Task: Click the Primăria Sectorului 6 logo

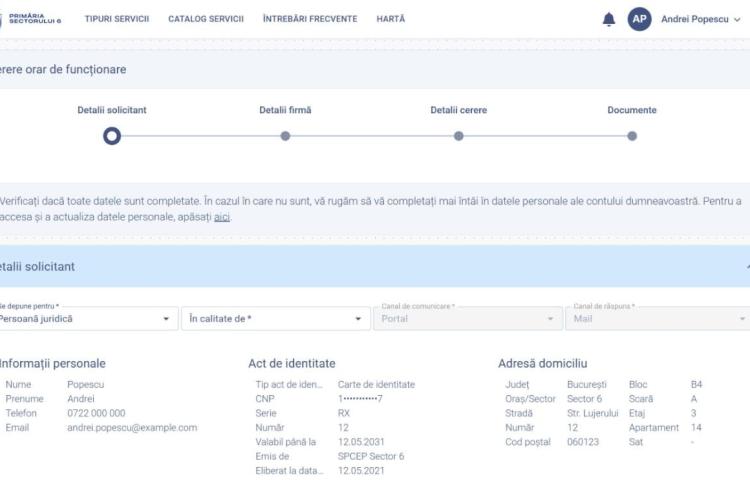Action: coord(31,19)
